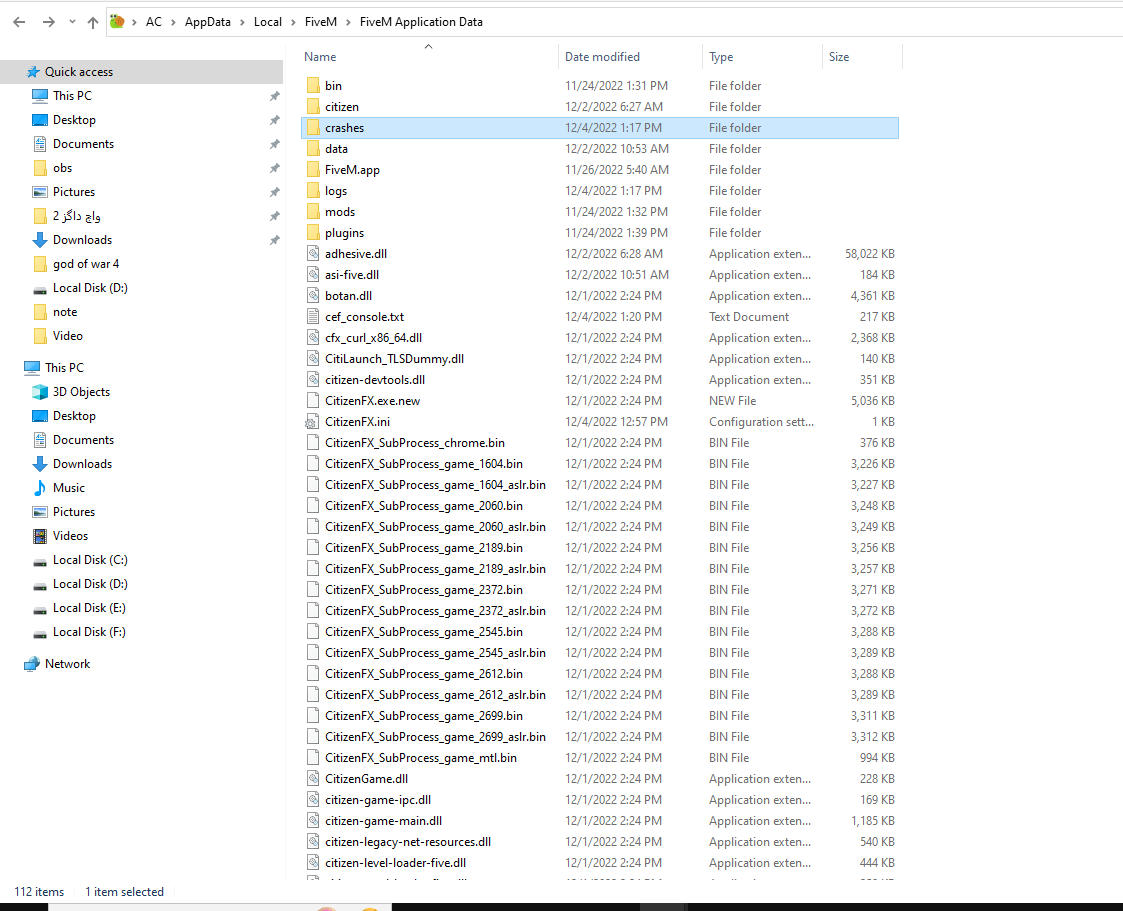
Task: Click CitizenFX_SubProcess_chrome.bin file icon
Action: [x=313, y=443]
